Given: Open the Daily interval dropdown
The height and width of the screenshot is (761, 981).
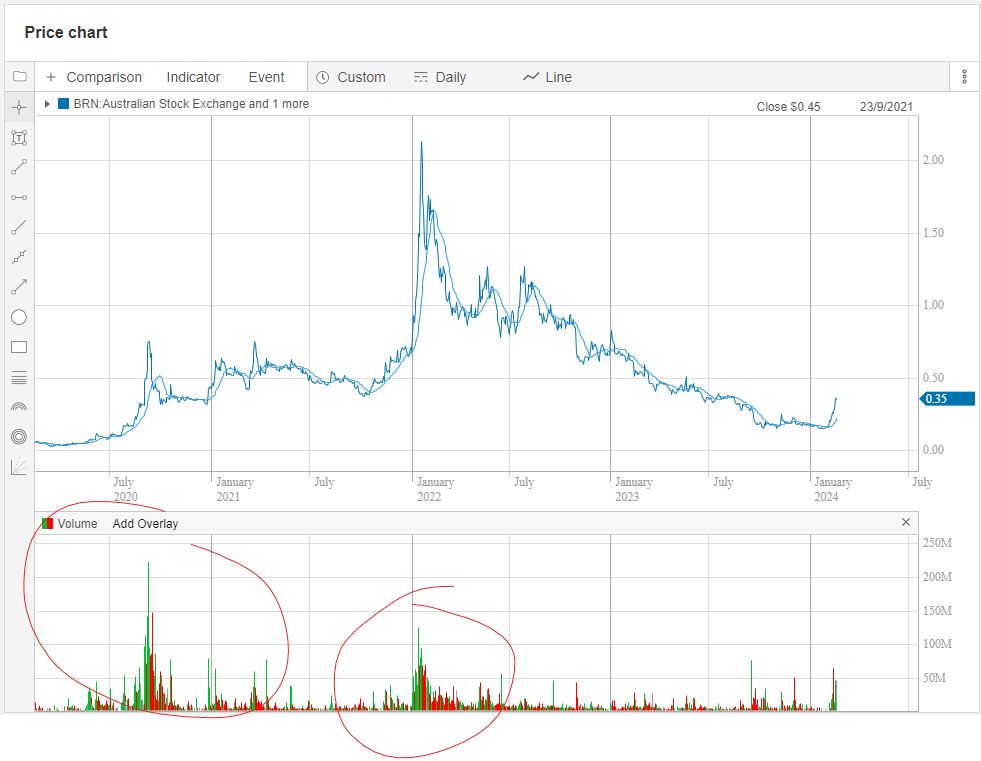Looking at the screenshot, I should click(x=440, y=77).
